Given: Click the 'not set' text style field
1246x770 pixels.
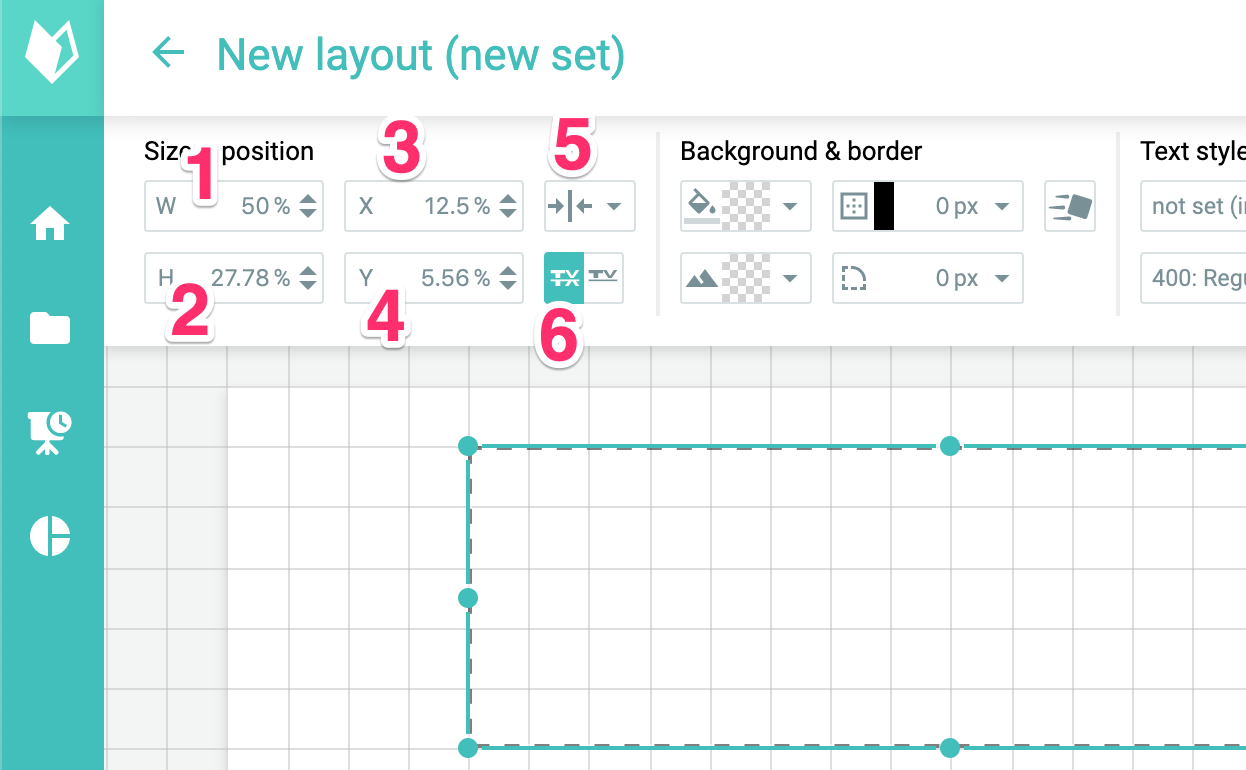Looking at the screenshot, I should [x=1192, y=206].
